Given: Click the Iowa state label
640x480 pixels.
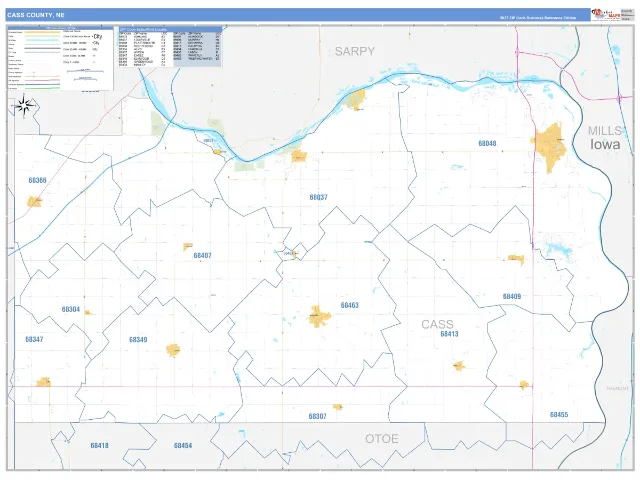Looking at the screenshot, I should 605,144.
